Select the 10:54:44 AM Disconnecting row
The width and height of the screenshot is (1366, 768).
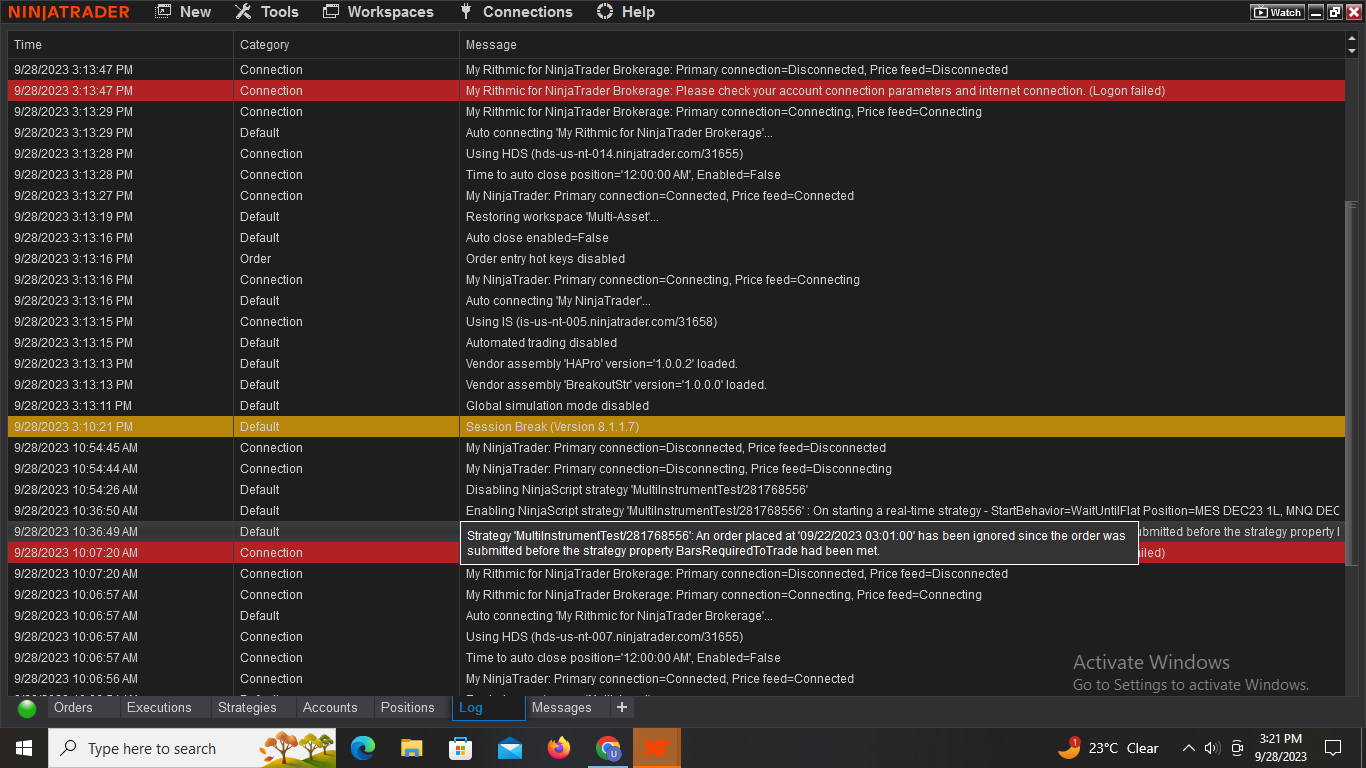click(676, 469)
